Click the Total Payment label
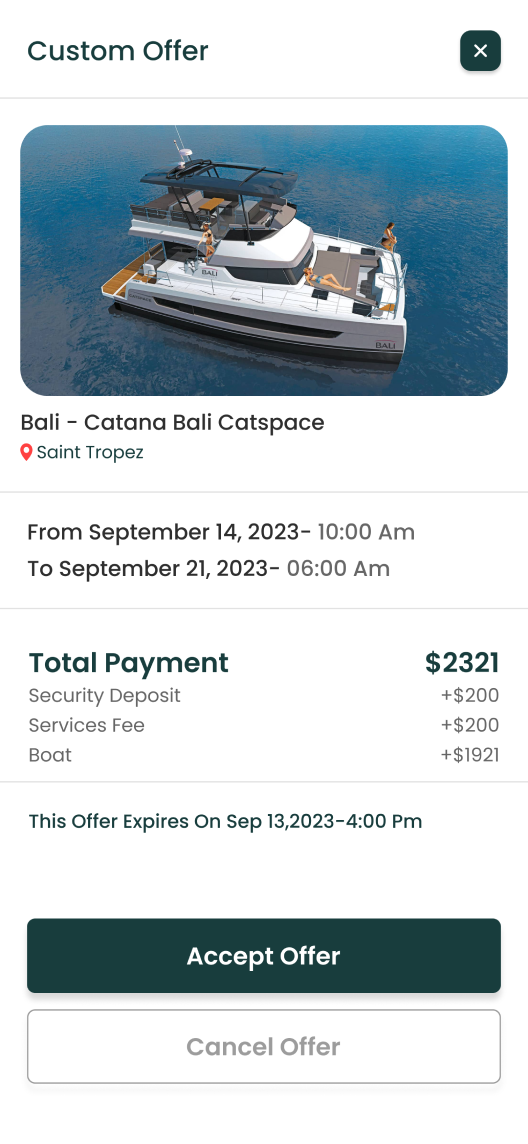Image resolution: width=528 pixels, height=1144 pixels. click(128, 663)
